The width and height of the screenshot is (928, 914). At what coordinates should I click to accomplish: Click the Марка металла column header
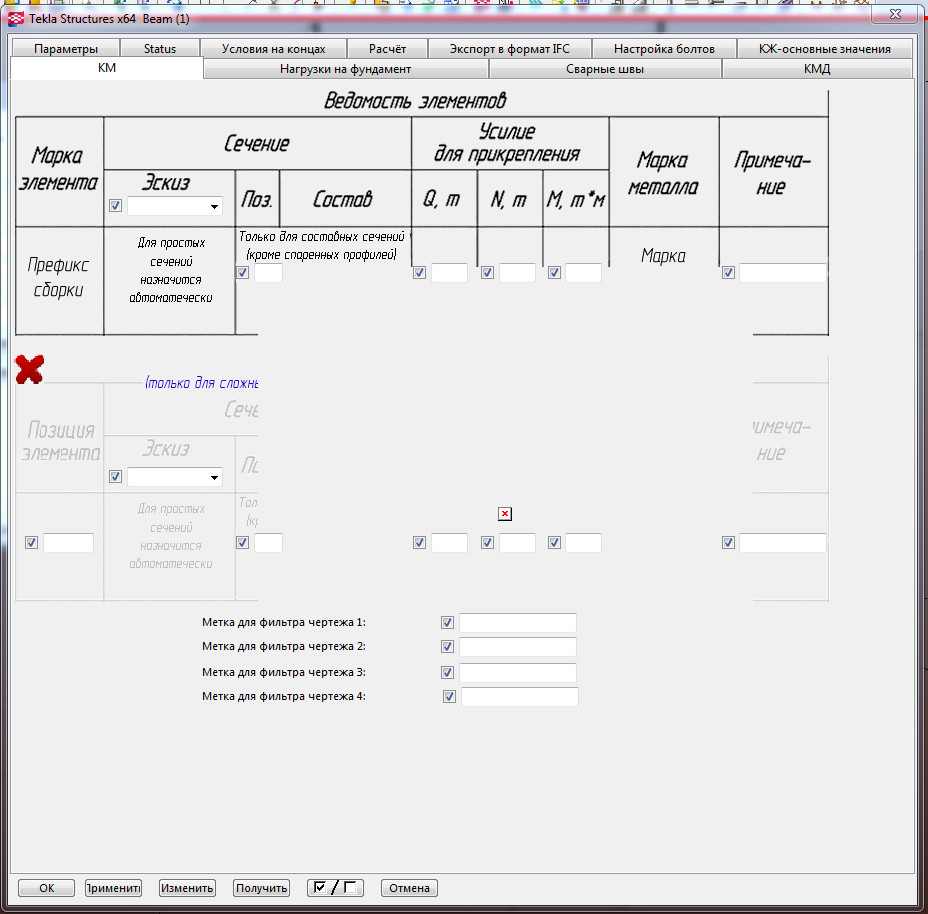pos(663,173)
